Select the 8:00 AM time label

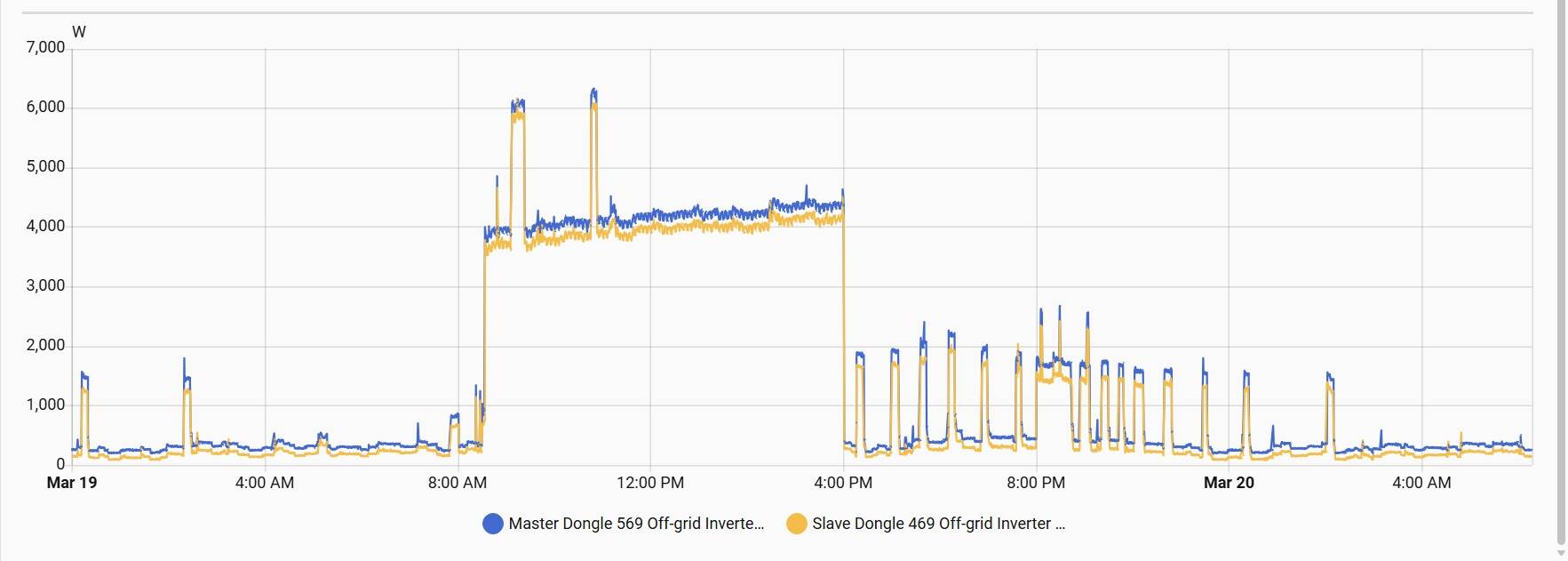(458, 483)
